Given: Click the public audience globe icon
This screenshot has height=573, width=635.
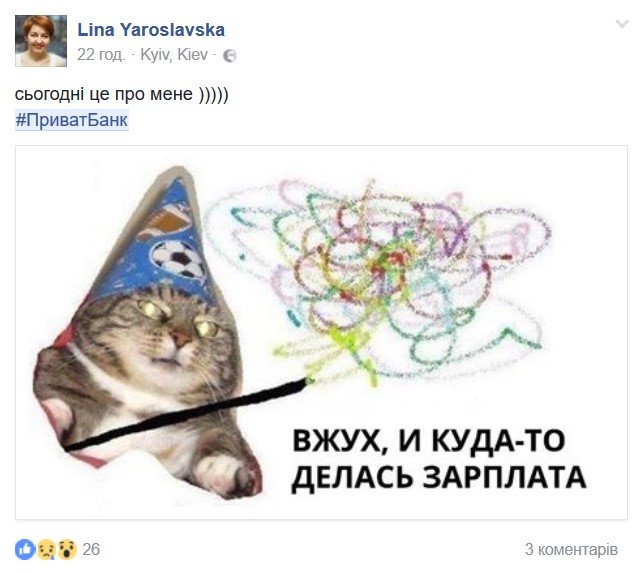Looking at the screenshot, I should (x=230, y=56).
